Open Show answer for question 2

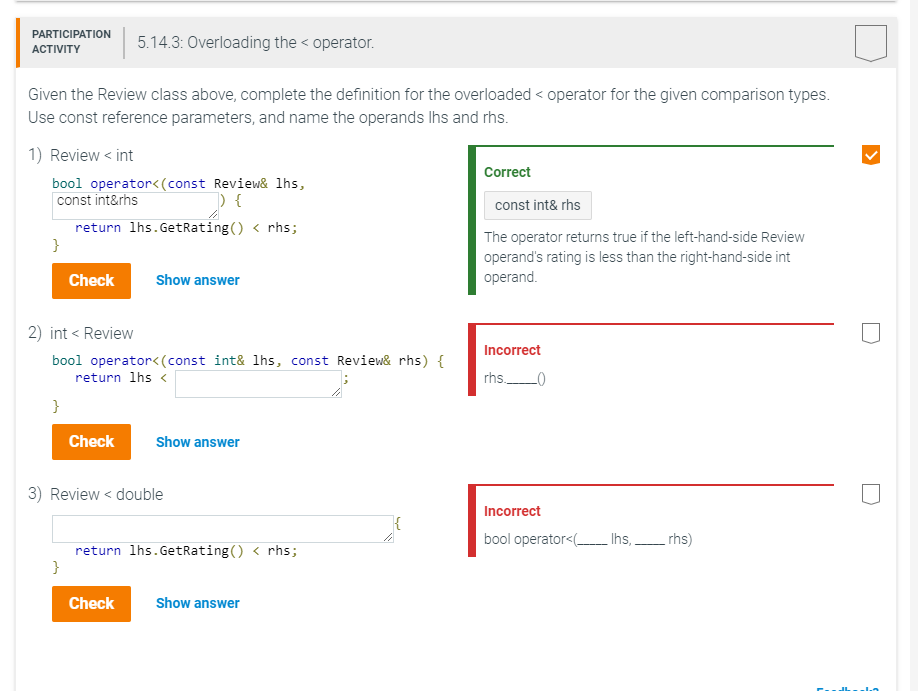tap(197, 441)
